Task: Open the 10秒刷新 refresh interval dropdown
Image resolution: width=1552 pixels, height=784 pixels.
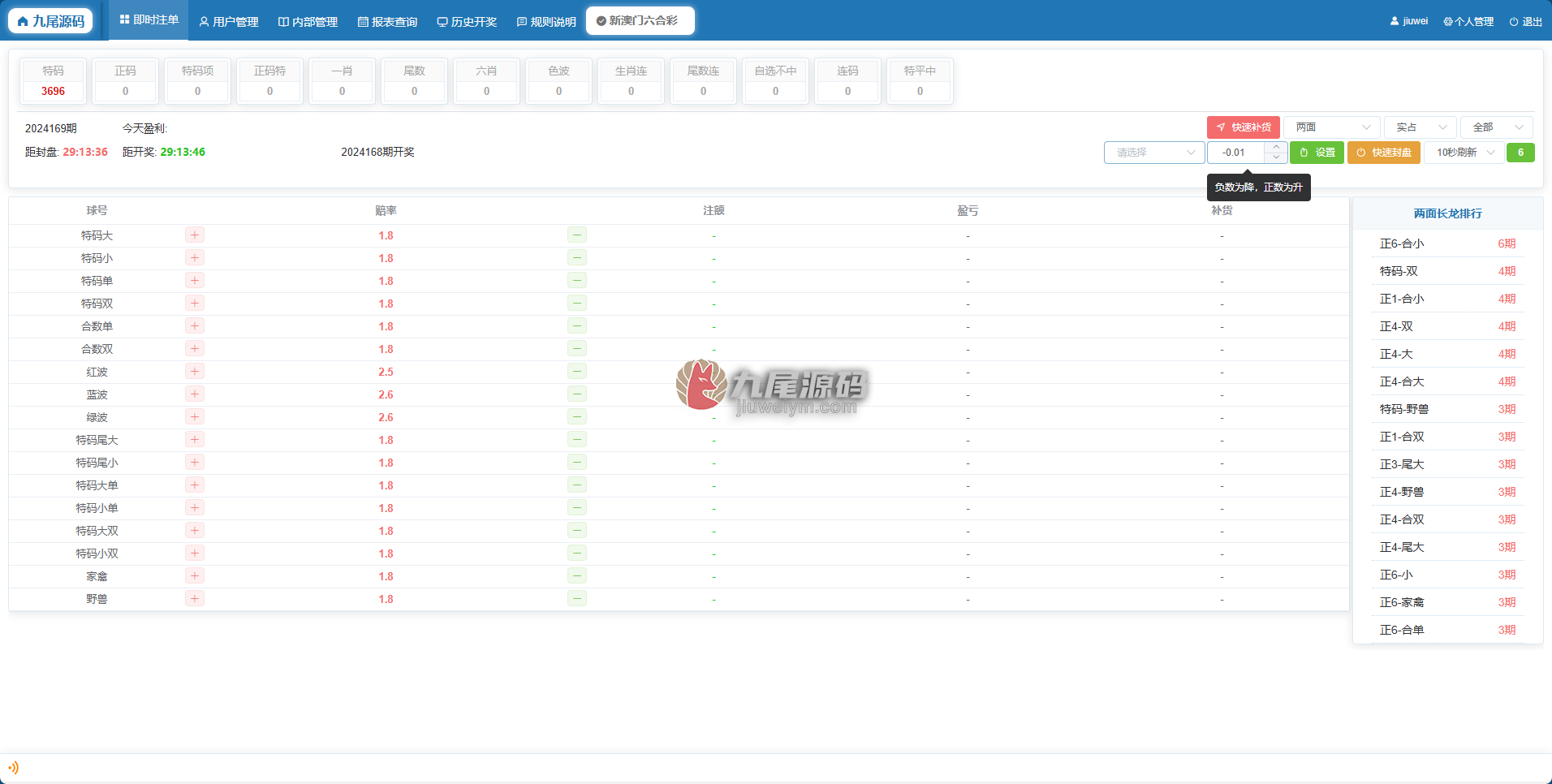Action: point(1465,153)
